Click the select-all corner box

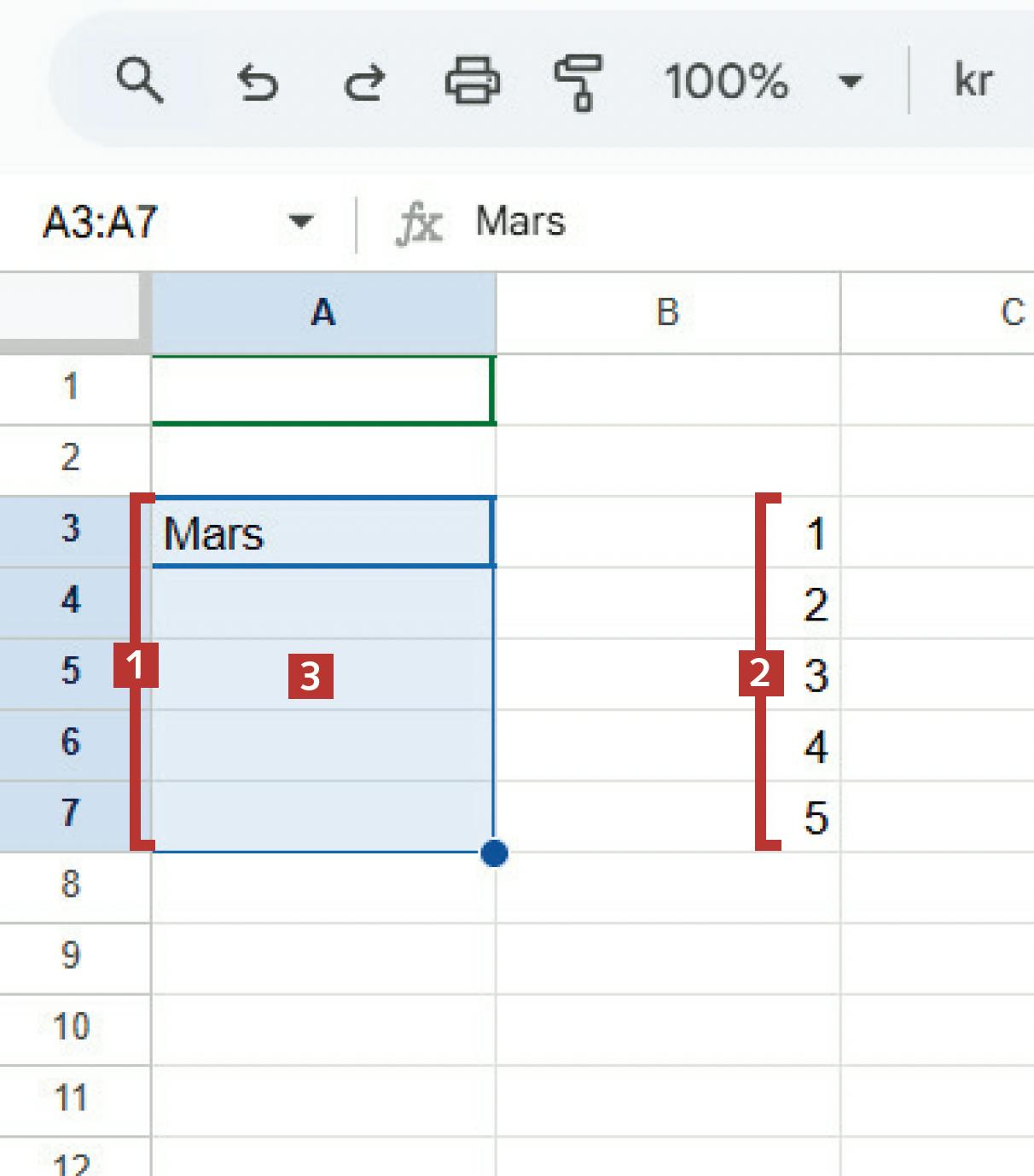tap(71, 309)
